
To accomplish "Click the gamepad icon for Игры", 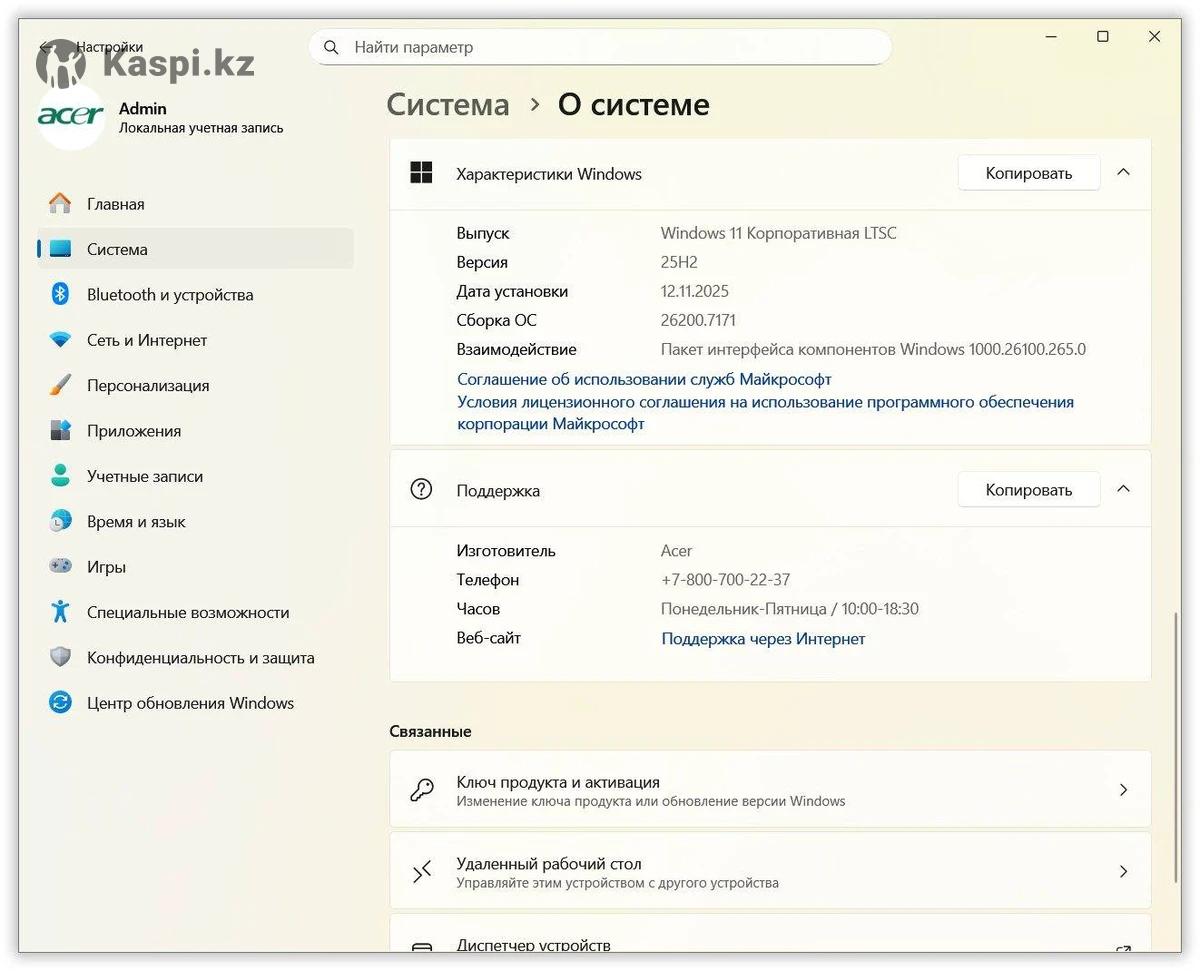I will pyautogui.click(x=60, y=566).
